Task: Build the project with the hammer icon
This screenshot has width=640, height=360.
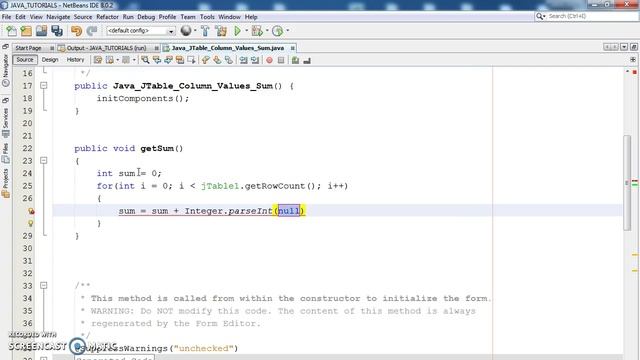Action: pos(205,31)
